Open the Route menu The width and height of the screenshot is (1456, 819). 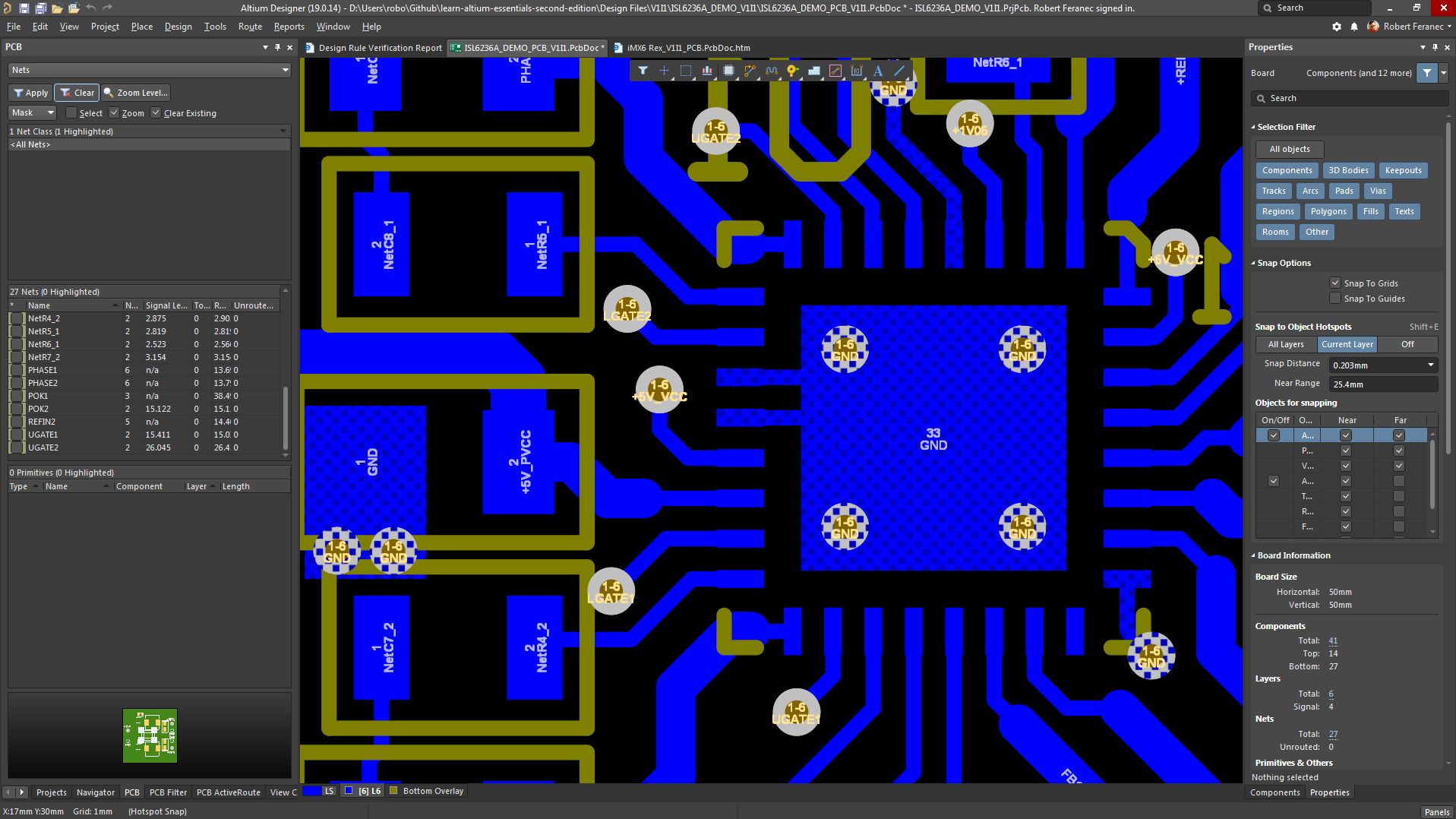(250, 27)
